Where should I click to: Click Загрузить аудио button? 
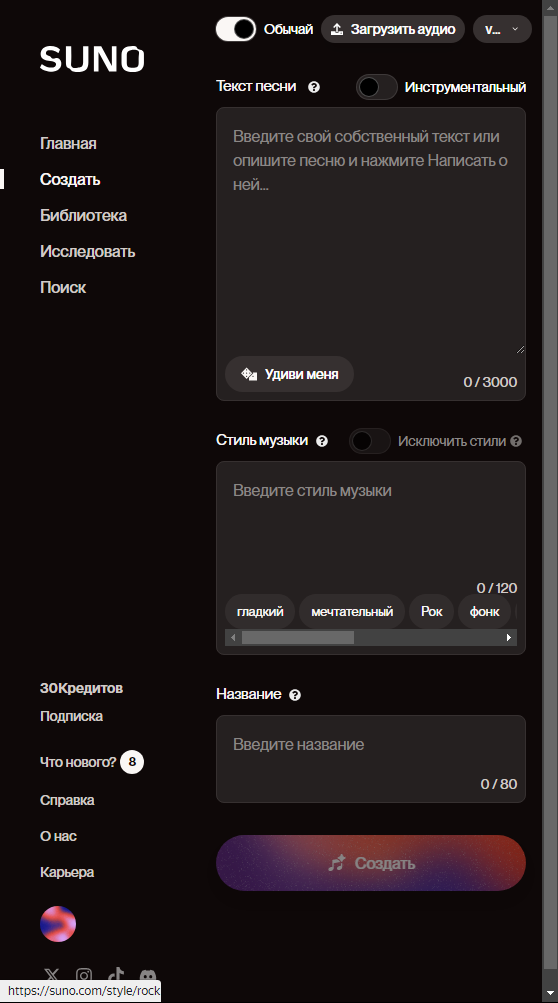393,29
